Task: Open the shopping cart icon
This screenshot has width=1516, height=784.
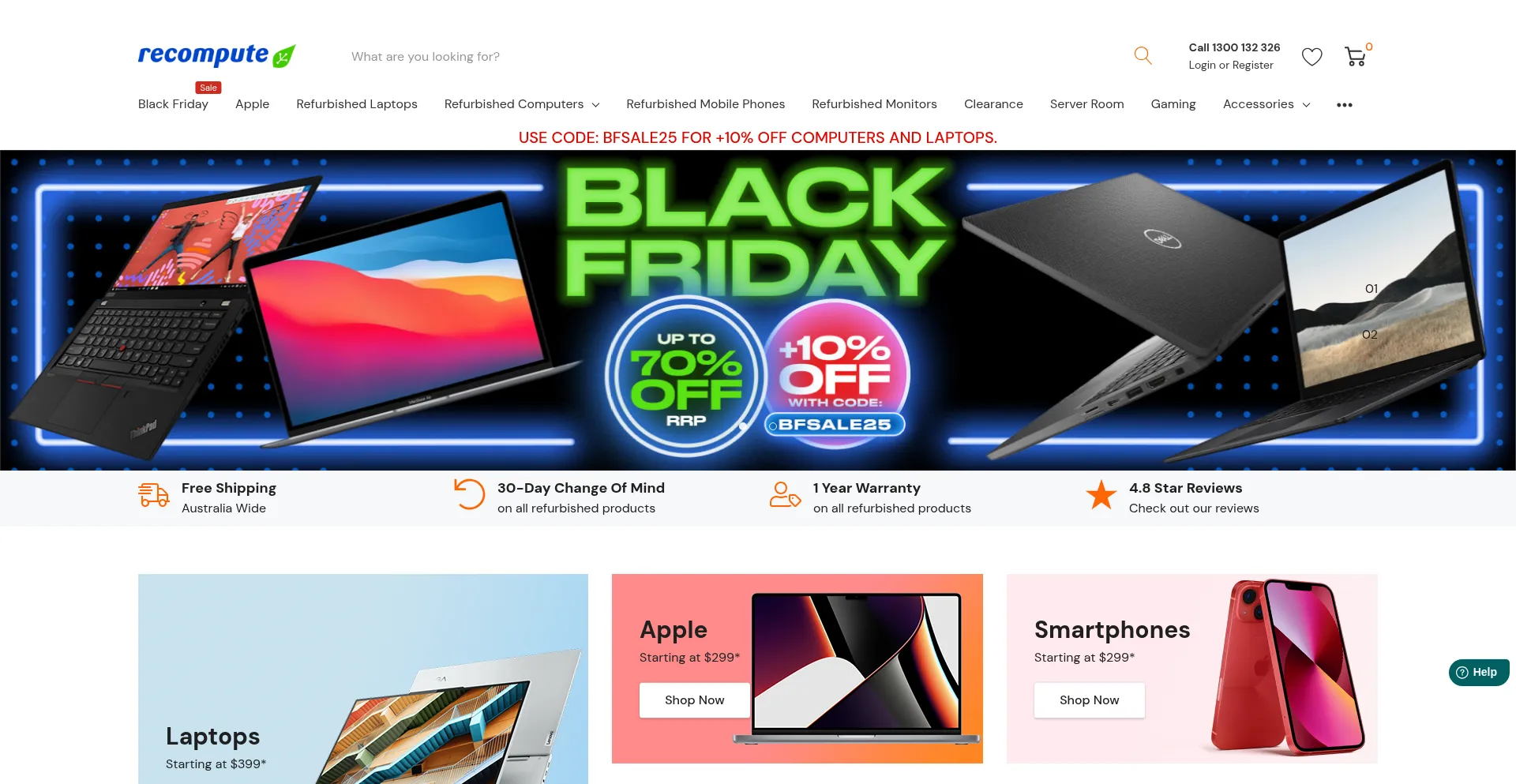Action: click(1356, 56)
